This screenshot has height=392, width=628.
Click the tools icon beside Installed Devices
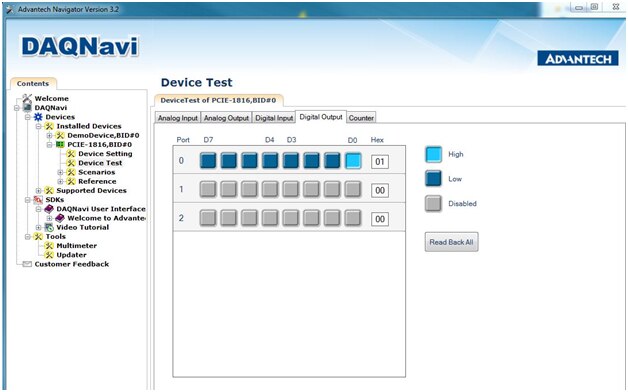(x=49, y=126)
